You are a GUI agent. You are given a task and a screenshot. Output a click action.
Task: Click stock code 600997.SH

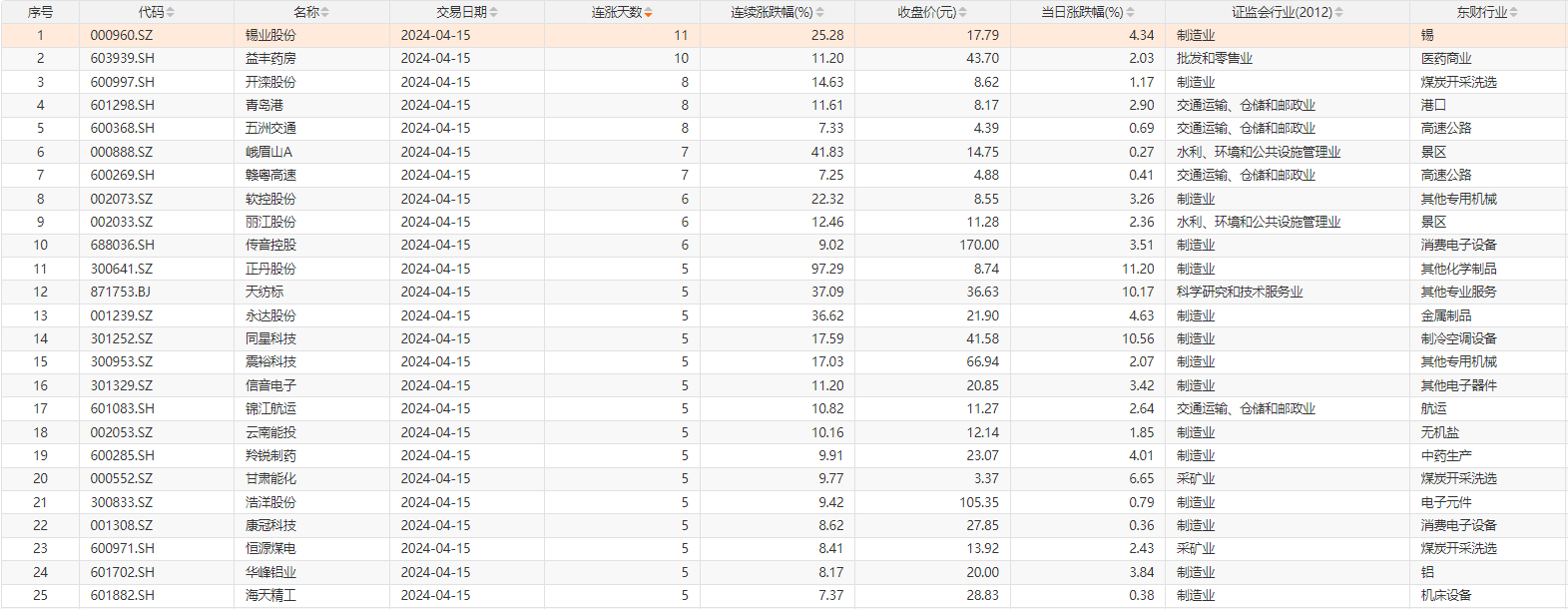tap(122, 82)
